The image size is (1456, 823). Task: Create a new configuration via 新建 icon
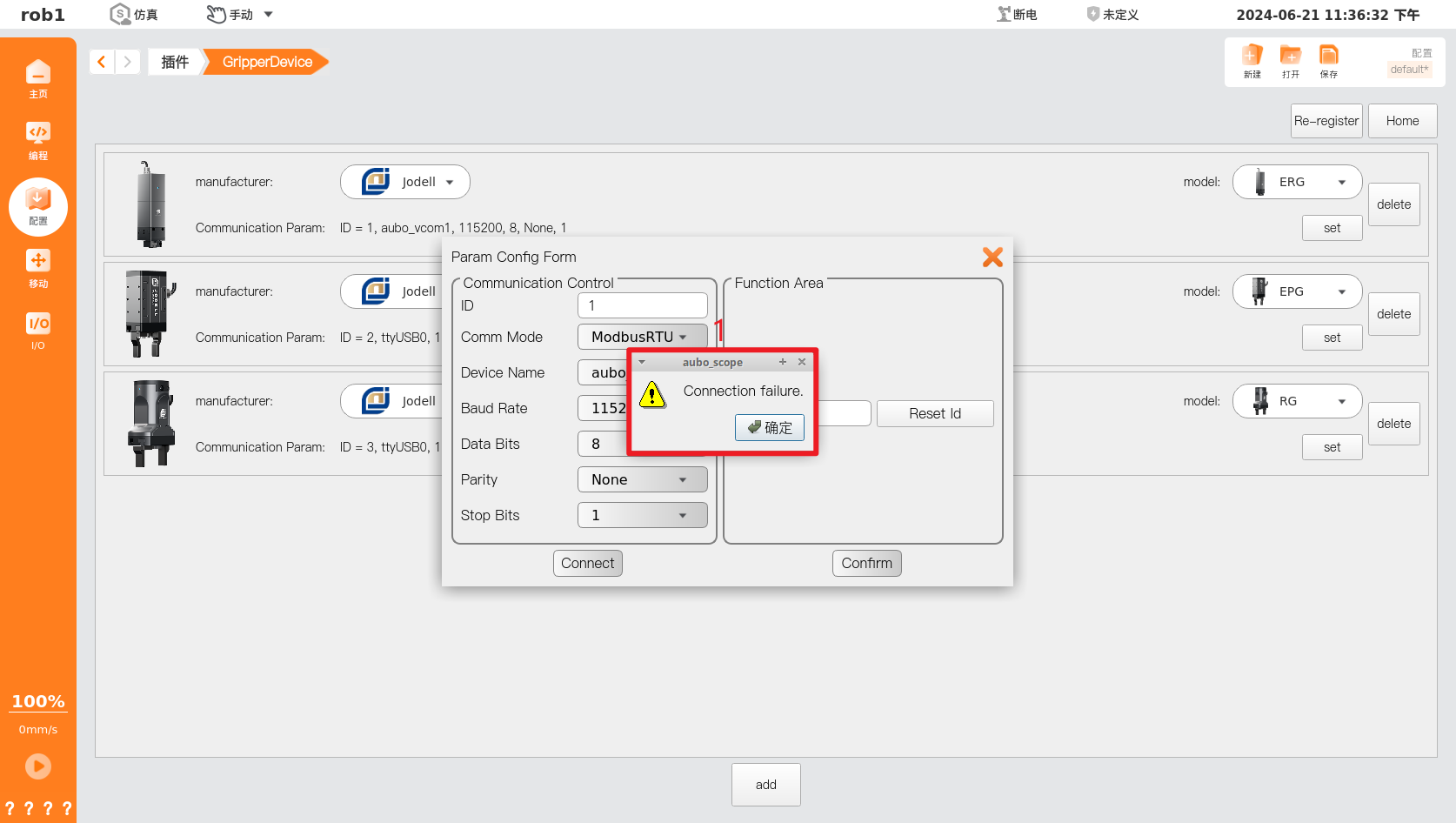point(1252,61)
